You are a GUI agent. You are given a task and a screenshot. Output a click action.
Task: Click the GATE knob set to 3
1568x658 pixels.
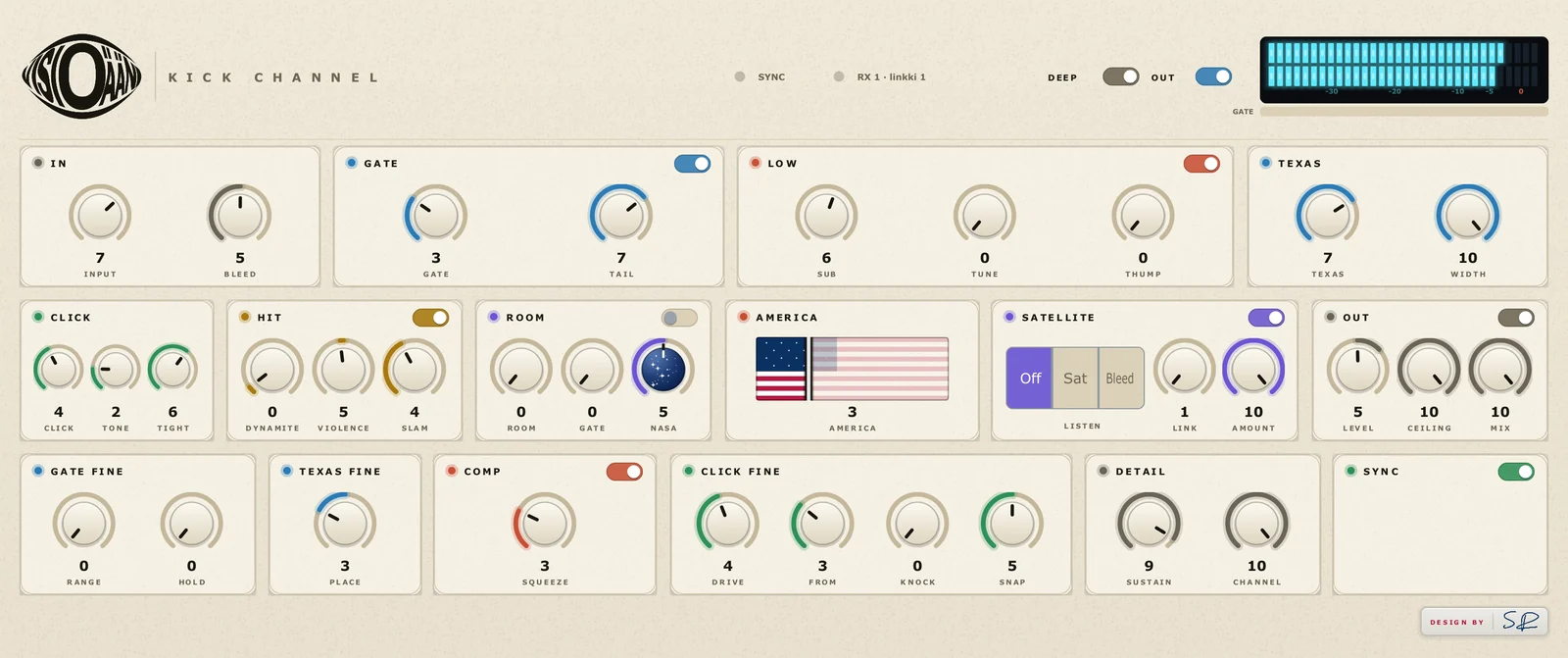pos(436,216)
